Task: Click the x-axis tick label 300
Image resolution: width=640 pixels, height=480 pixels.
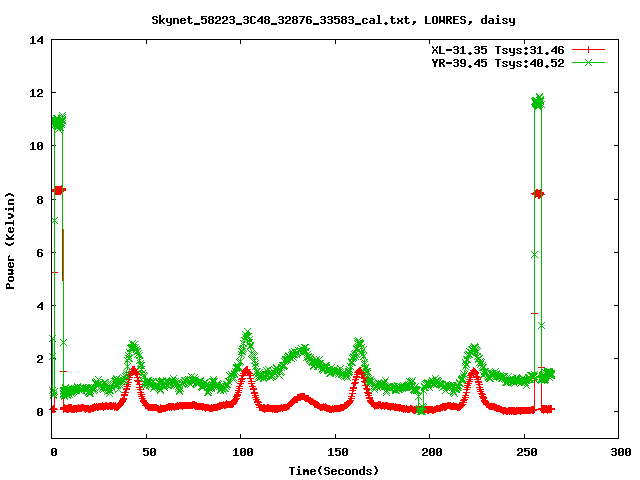Action: [621, 452]
